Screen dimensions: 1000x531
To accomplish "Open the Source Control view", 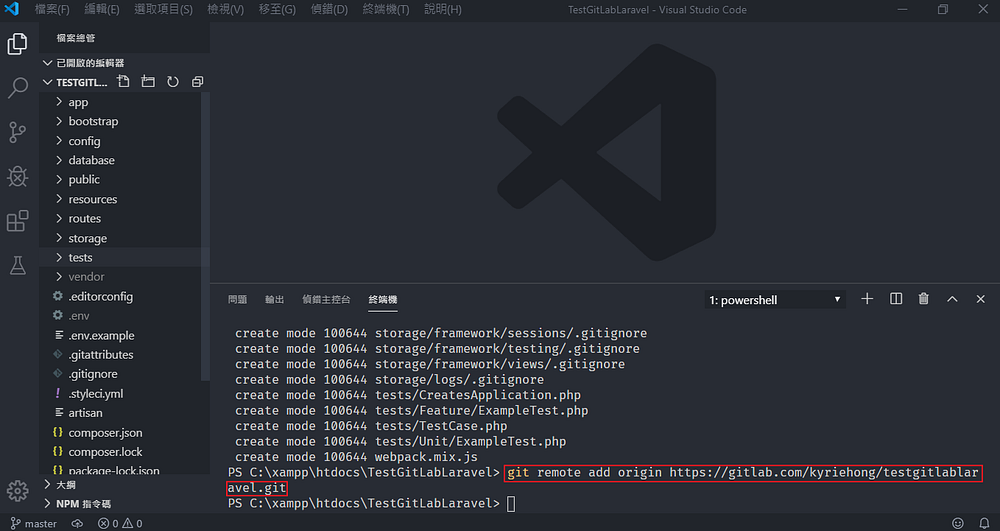I will (x=18, y=132).
